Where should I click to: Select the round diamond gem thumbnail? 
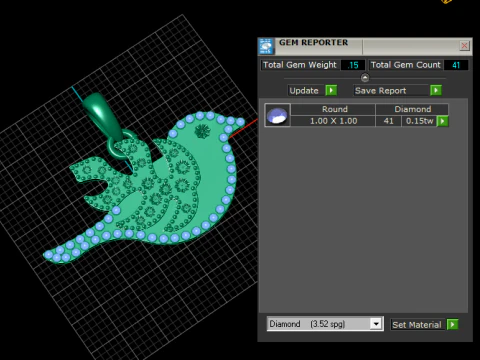tap(277, 115)
